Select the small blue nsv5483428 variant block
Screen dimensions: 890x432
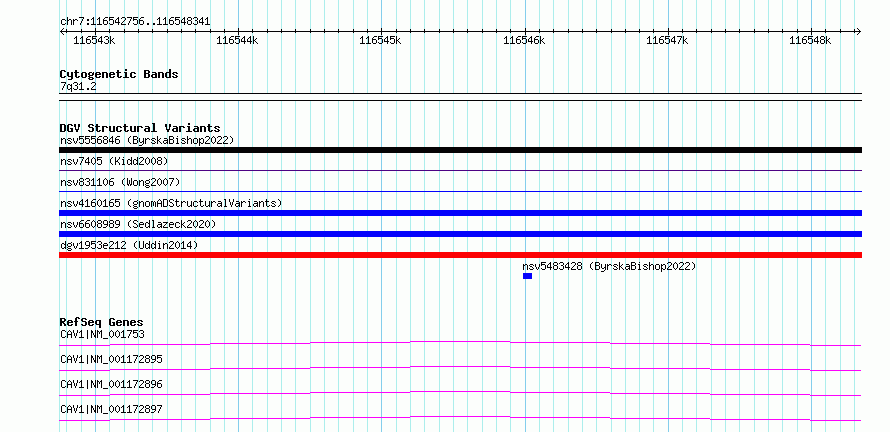coord(527,276)
